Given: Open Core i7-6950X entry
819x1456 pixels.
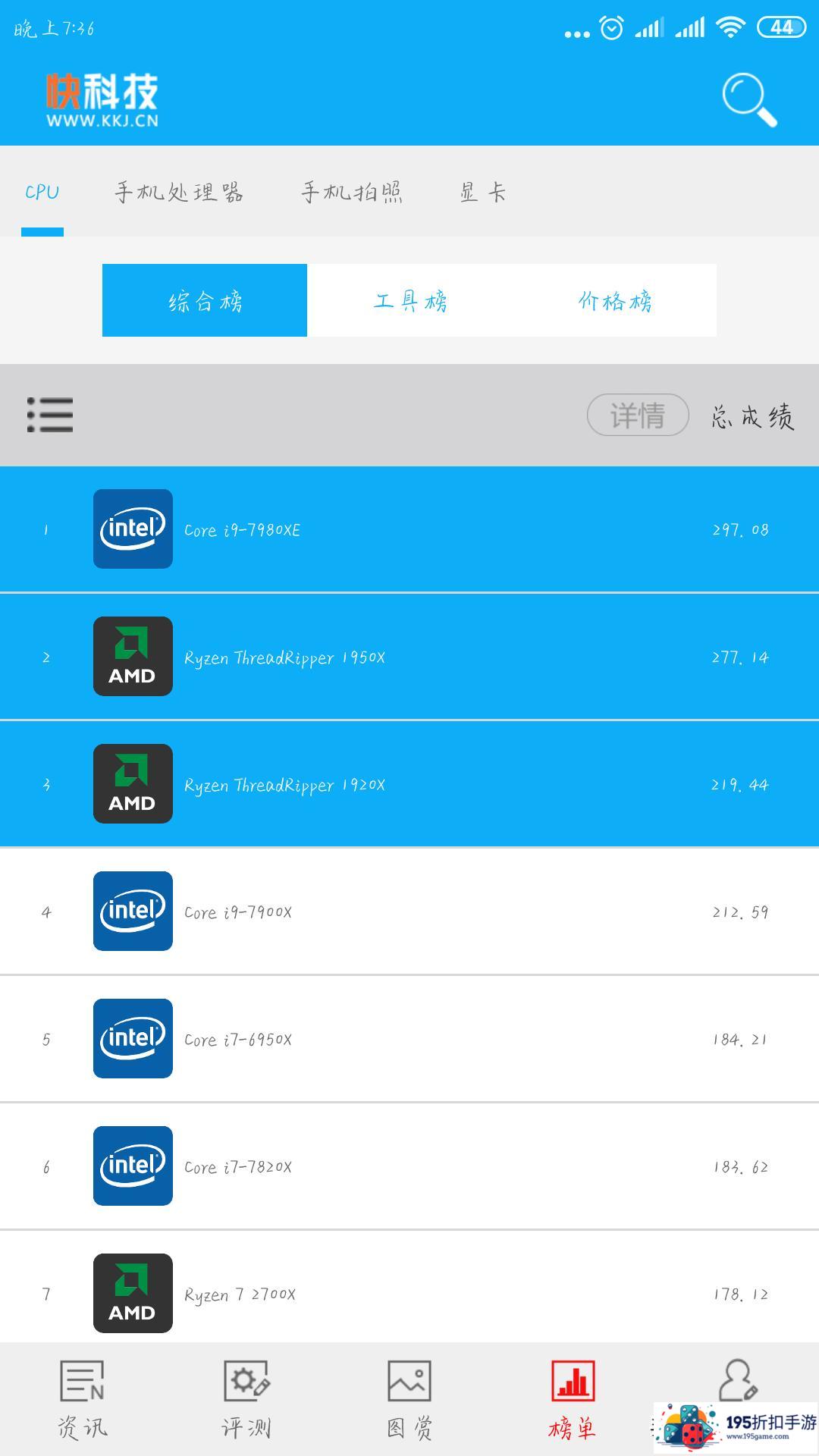Looking at the screenshot, I should [x=409, y=1038].
